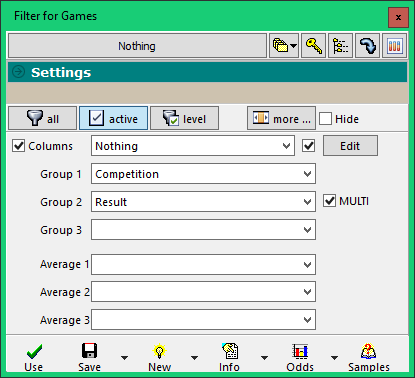
Task: Click the Edit button
Action: point(350,146)
